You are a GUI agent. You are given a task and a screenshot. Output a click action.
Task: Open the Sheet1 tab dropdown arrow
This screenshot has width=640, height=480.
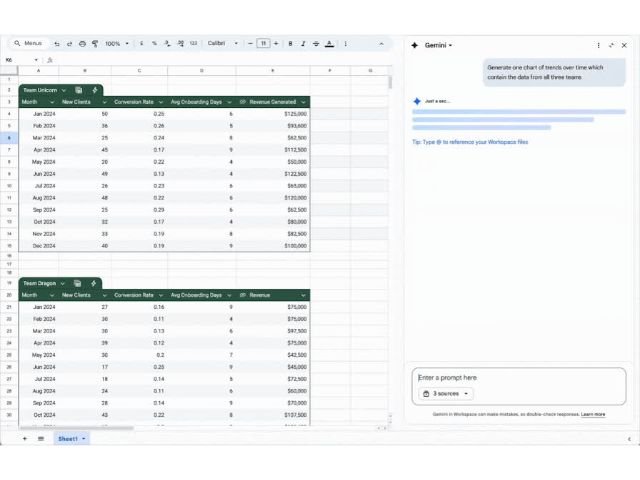[x=84, y=439]
